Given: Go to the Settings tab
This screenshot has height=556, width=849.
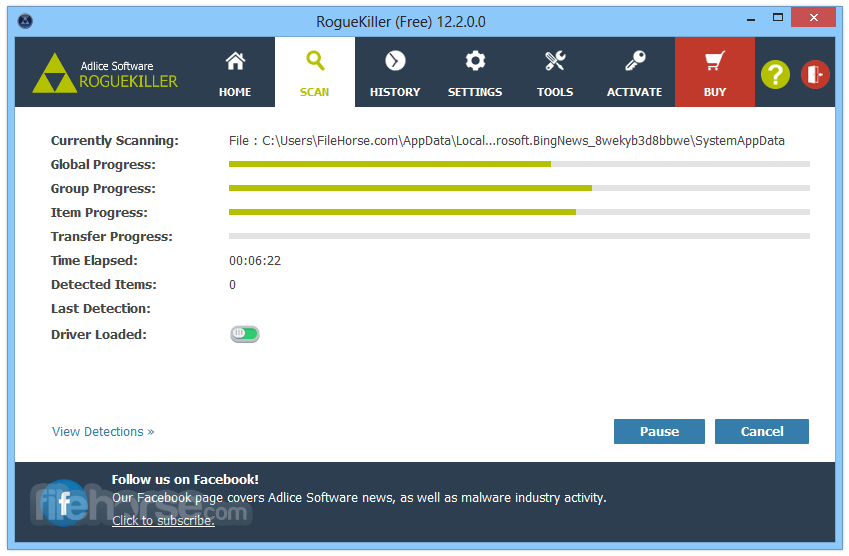Looking at the screenshot, I should pyautogui.click(x=475, y=73).
